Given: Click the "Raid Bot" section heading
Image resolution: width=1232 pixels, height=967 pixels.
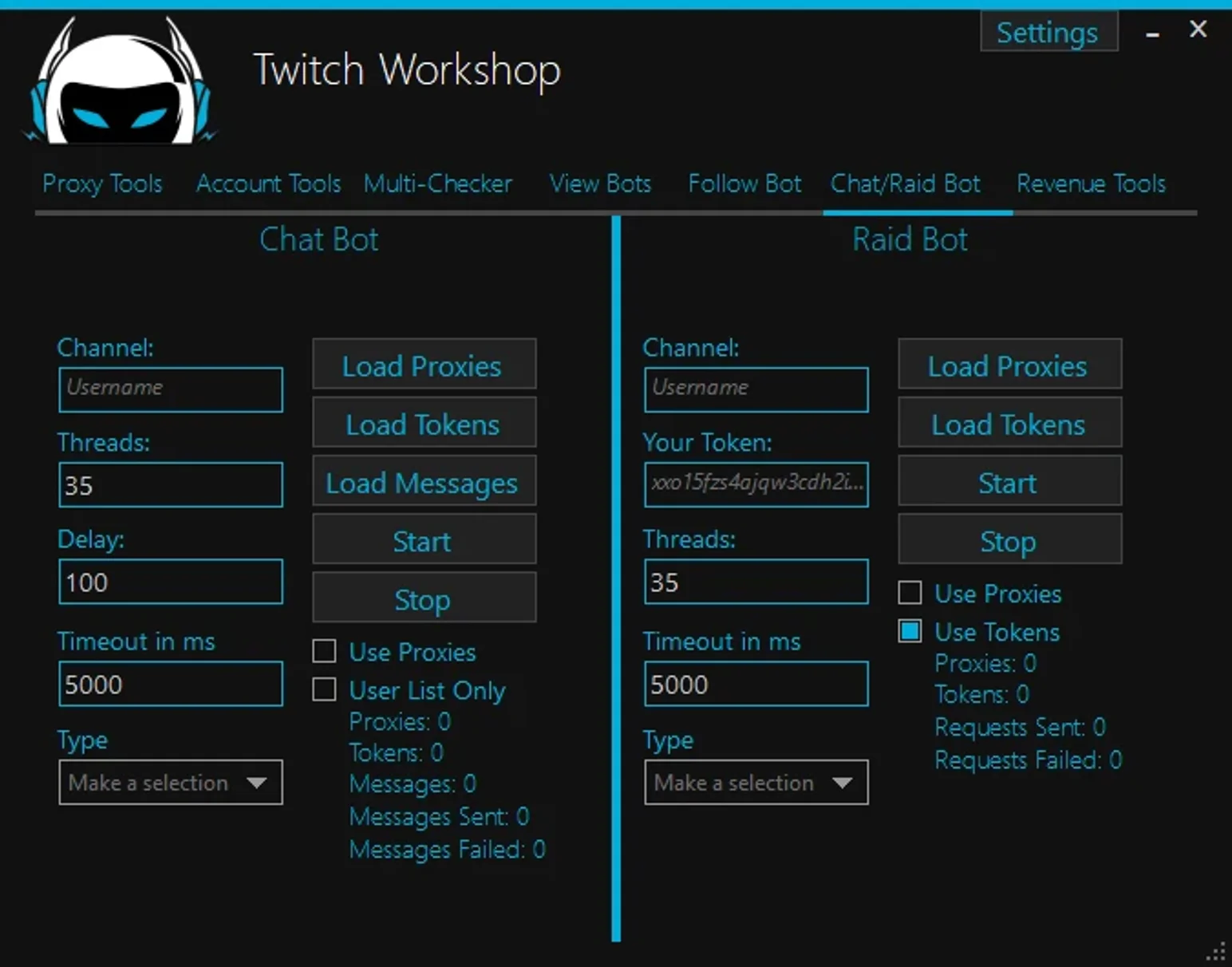Looking at the screenshot, I should [x=910, y=239].
